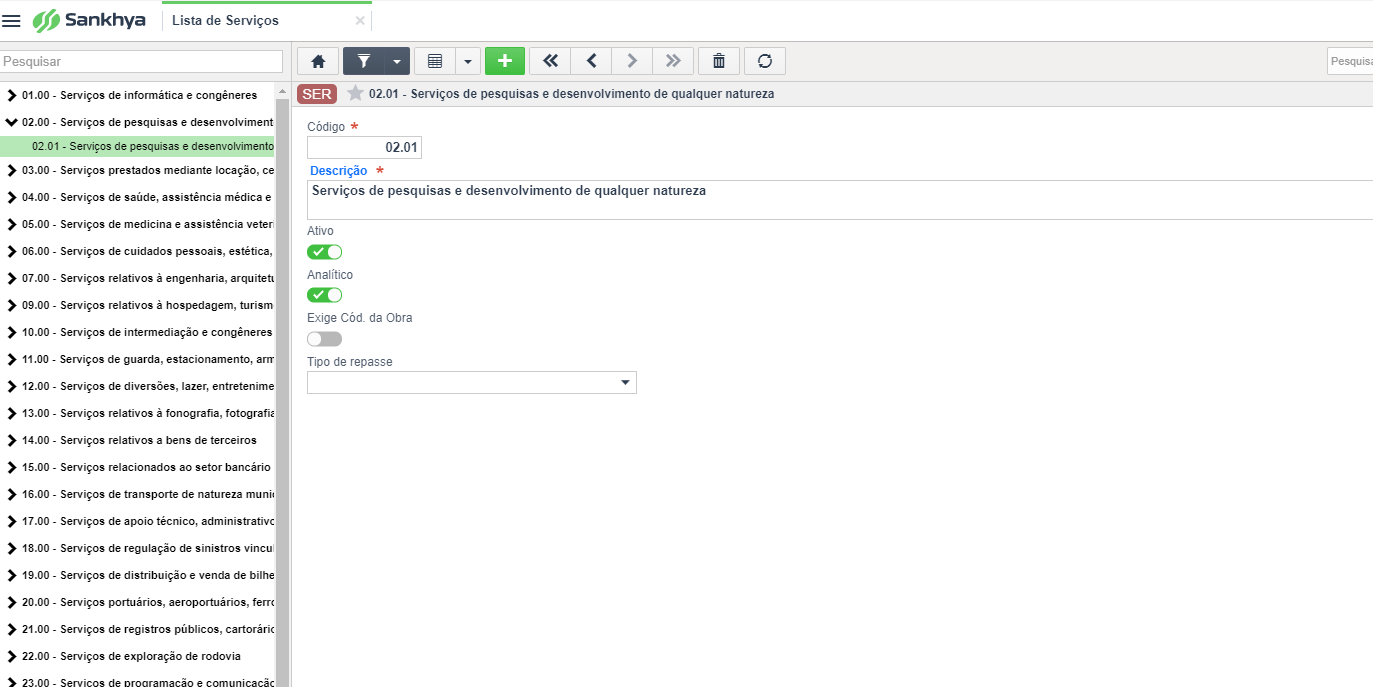
Task: Toggle the Ativo switch
Action: pyautogui.click(x=324, y=252)
